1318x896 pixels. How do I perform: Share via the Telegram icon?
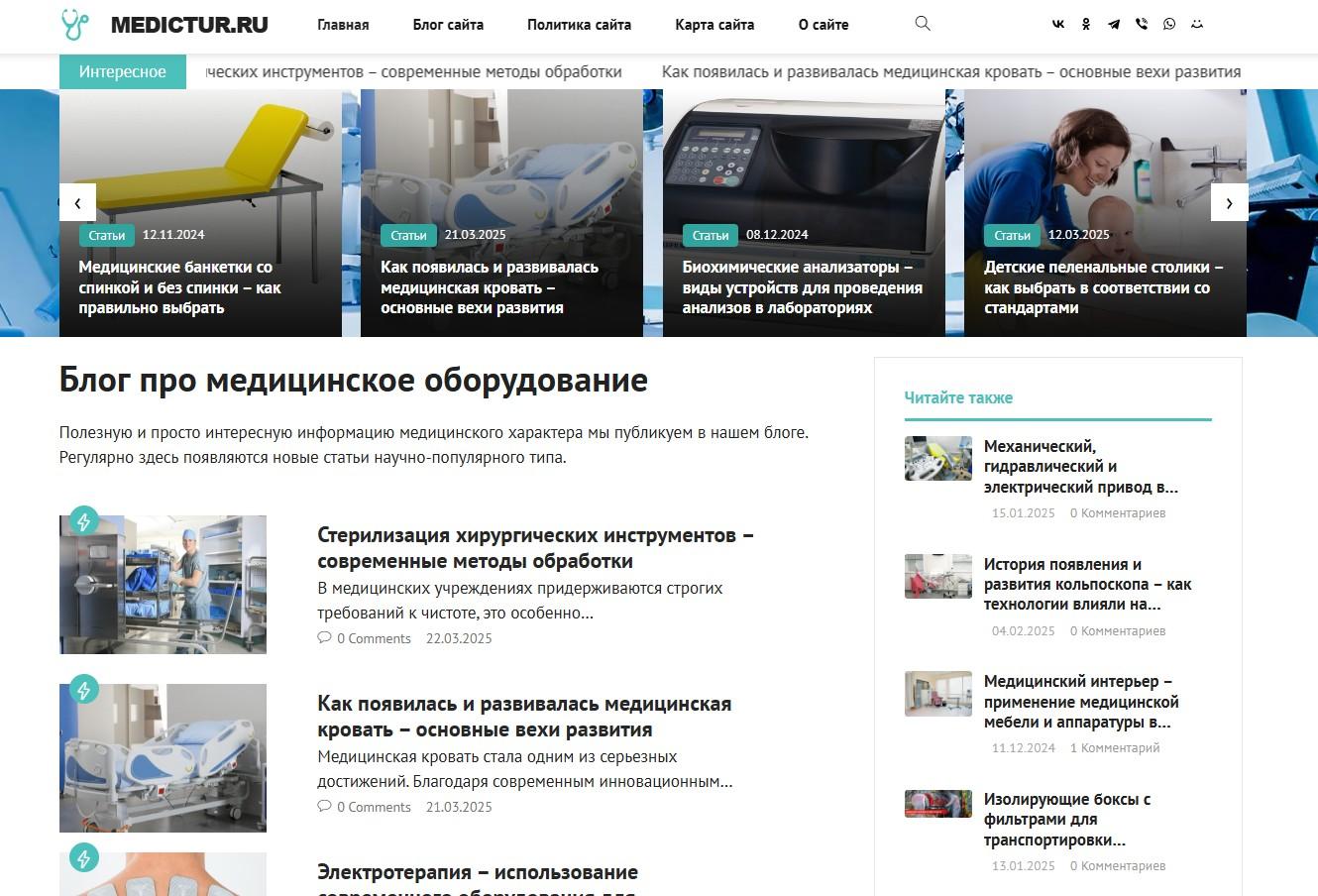[x=1114, y=25]
